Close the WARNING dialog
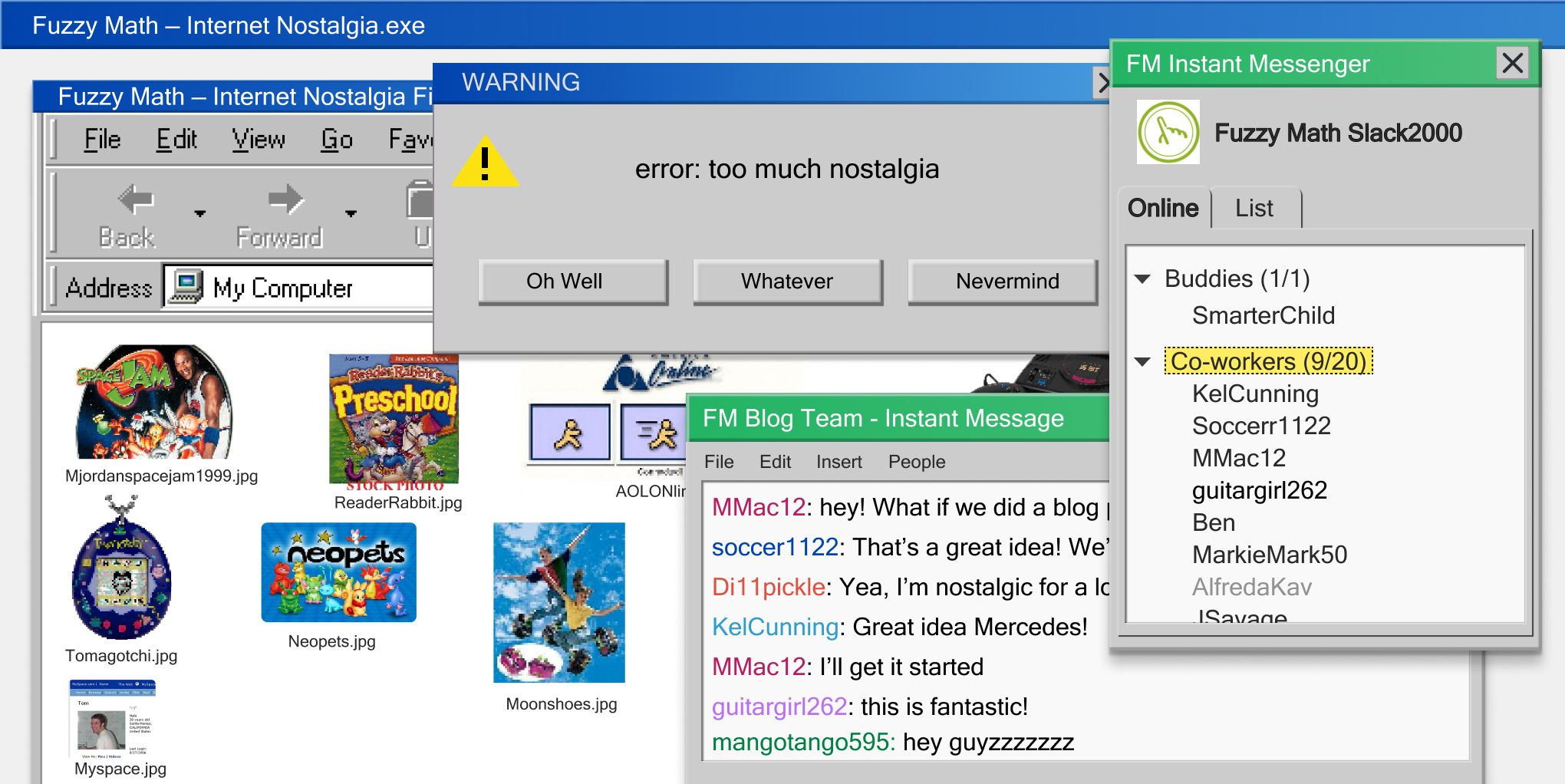This screenshot has width=1565, height=784. 1102,82
